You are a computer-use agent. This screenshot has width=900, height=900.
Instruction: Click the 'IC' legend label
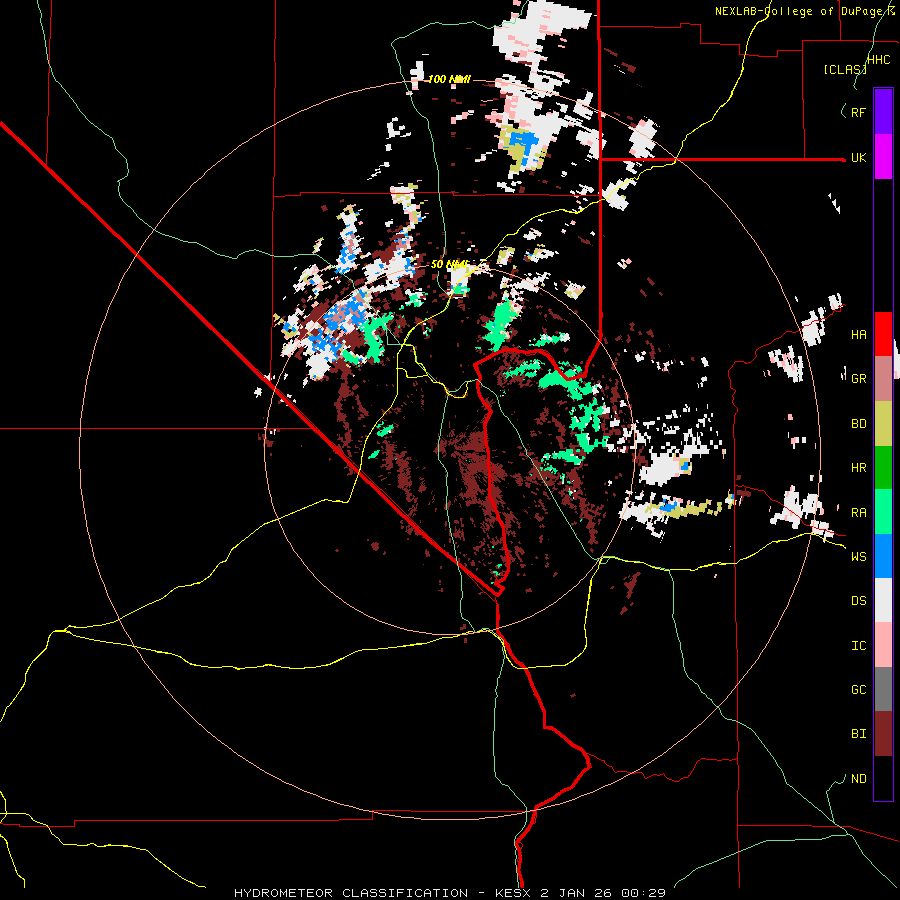click(x=858, y=646)
